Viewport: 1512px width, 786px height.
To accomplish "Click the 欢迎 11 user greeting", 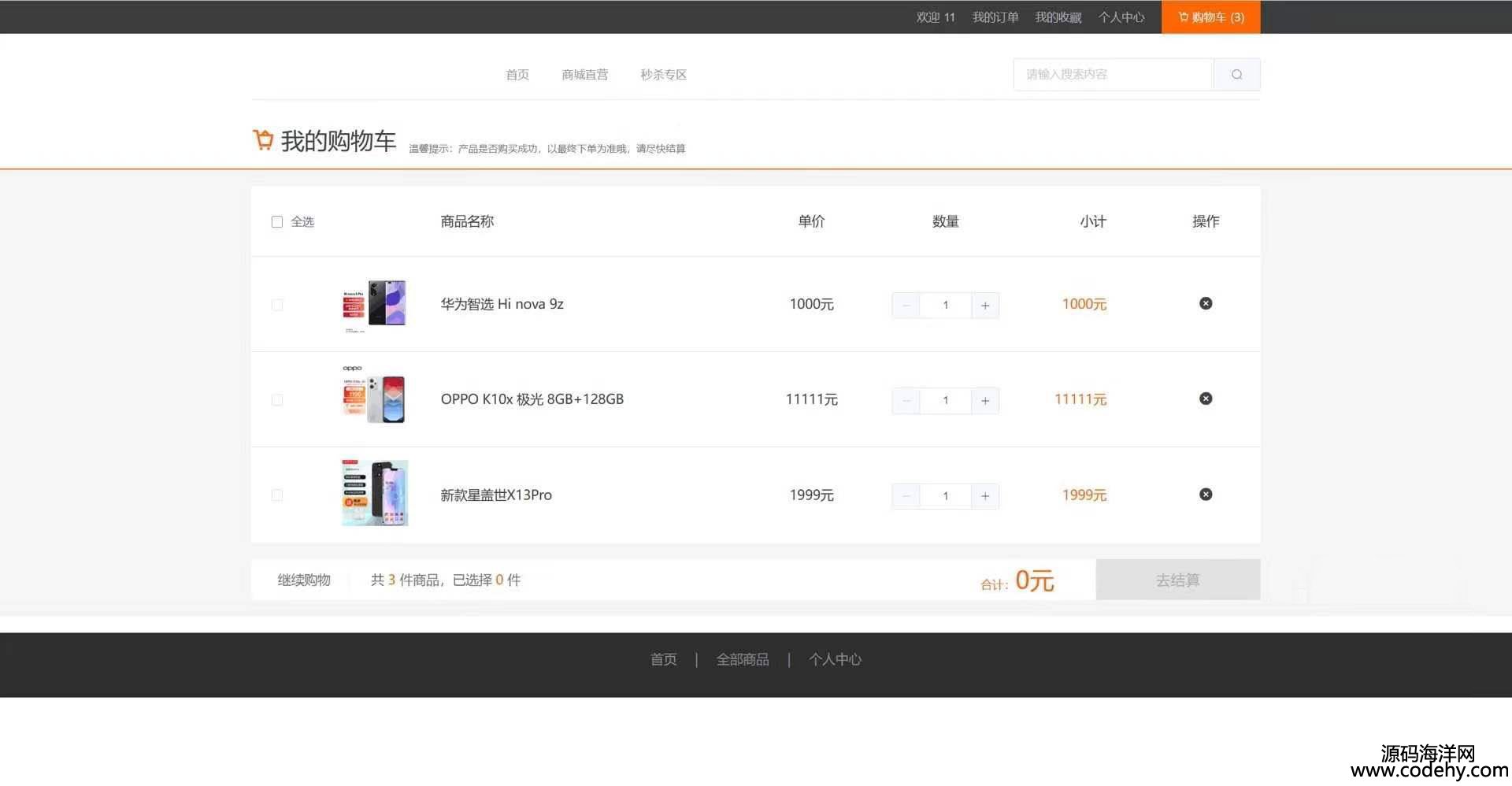I will (936, 17).
